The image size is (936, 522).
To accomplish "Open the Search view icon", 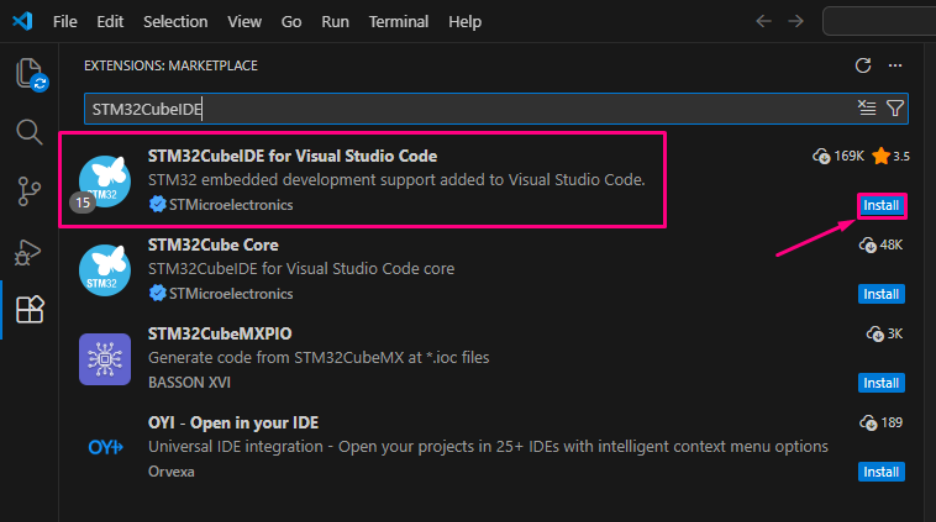I will 30,132.
